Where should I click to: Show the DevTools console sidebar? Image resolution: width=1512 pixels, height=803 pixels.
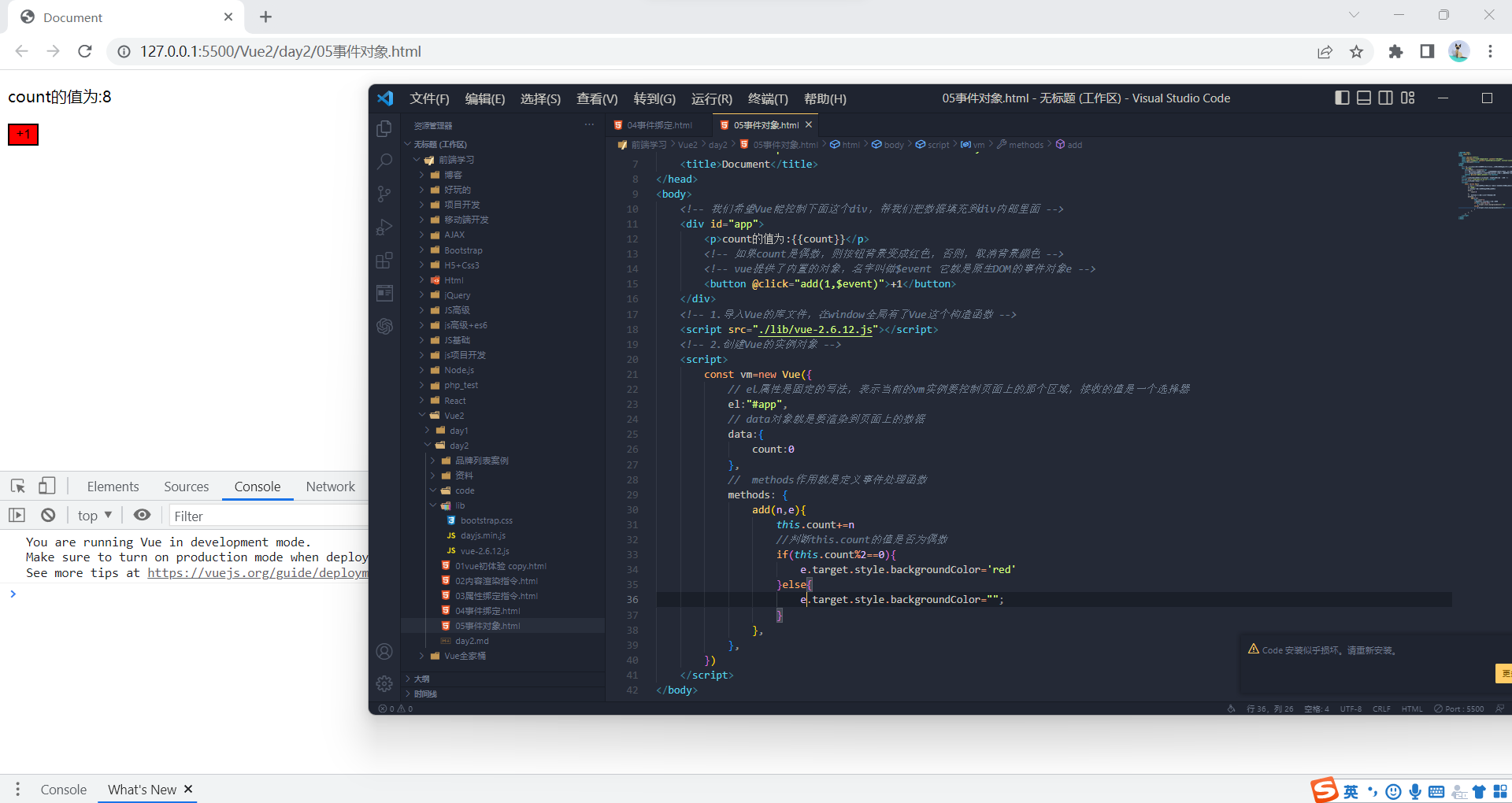17,515
